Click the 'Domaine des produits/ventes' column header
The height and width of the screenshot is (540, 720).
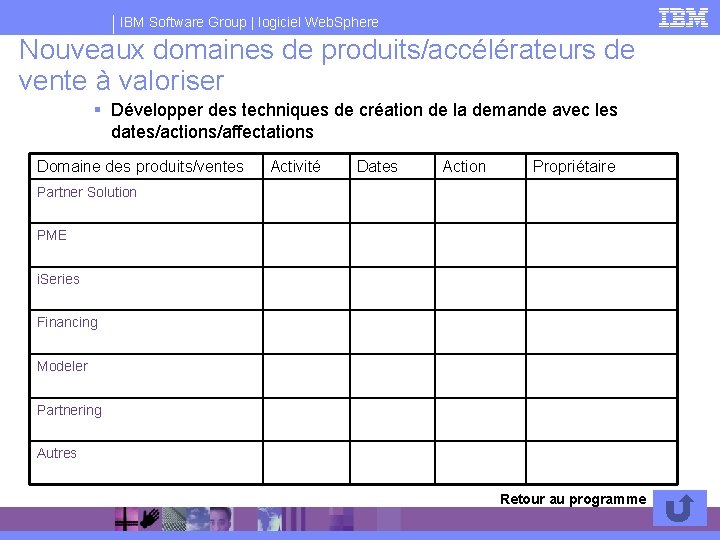click(146, 166)
